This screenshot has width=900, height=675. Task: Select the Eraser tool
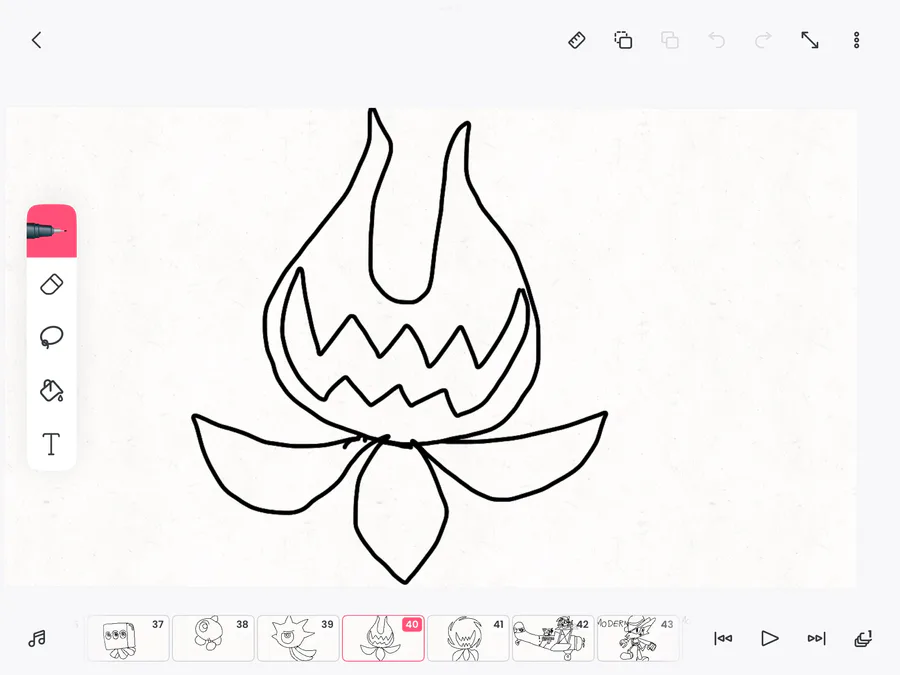[52, 285]
